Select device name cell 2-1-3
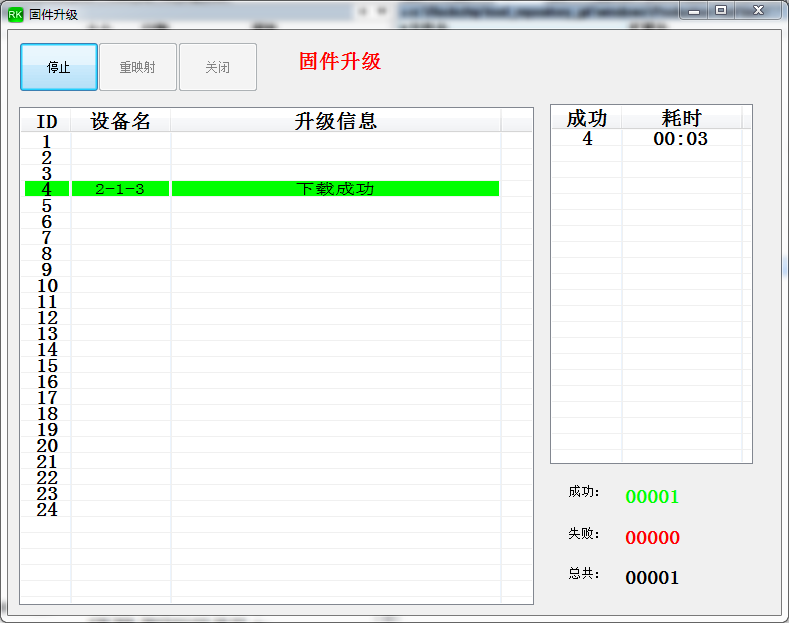The image size is (789, 623). 120,189
